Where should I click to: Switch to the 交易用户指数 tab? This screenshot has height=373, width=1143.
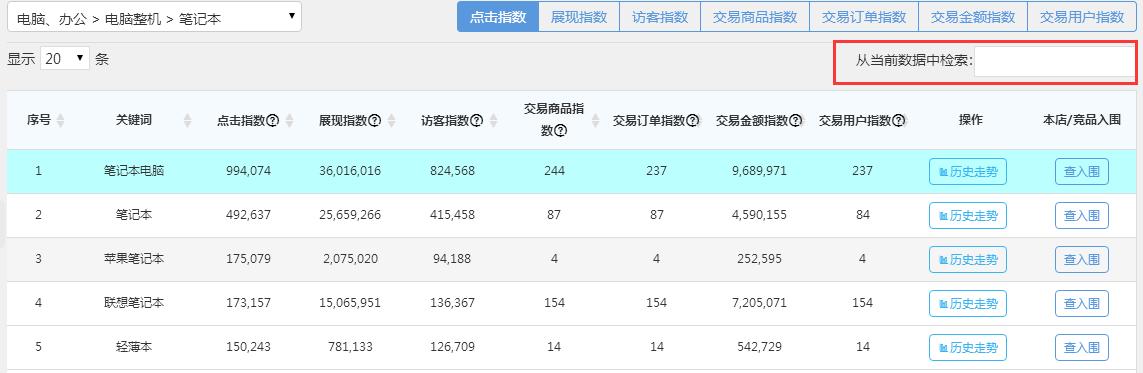(x=1082, y=17)
